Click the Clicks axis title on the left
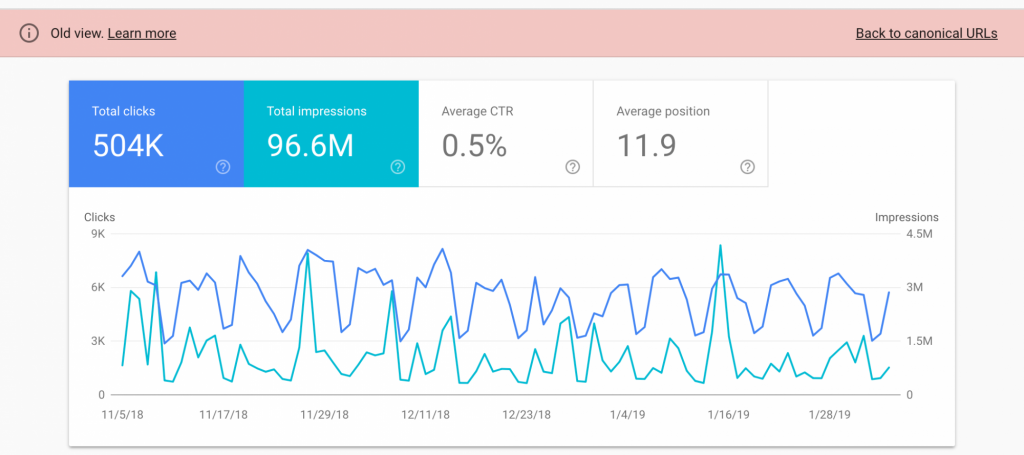 100,217
